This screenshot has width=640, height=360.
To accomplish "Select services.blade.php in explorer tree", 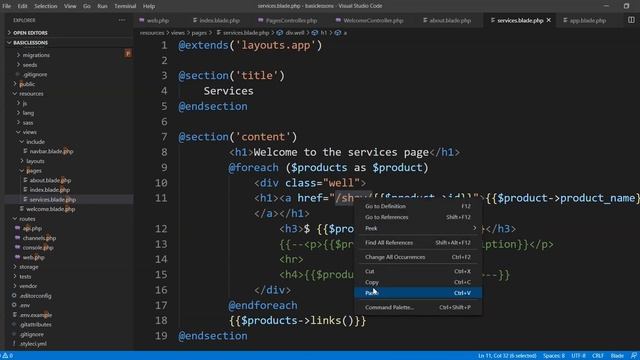I will [x=52, y=200].
